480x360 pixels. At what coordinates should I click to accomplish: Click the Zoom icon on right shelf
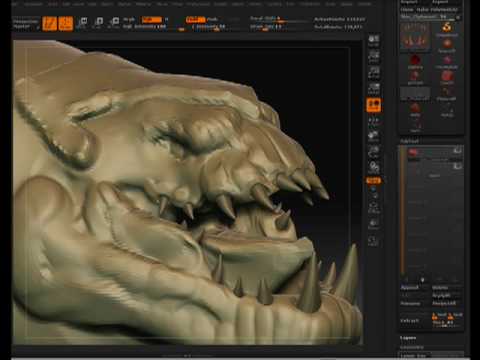[374, 57]
